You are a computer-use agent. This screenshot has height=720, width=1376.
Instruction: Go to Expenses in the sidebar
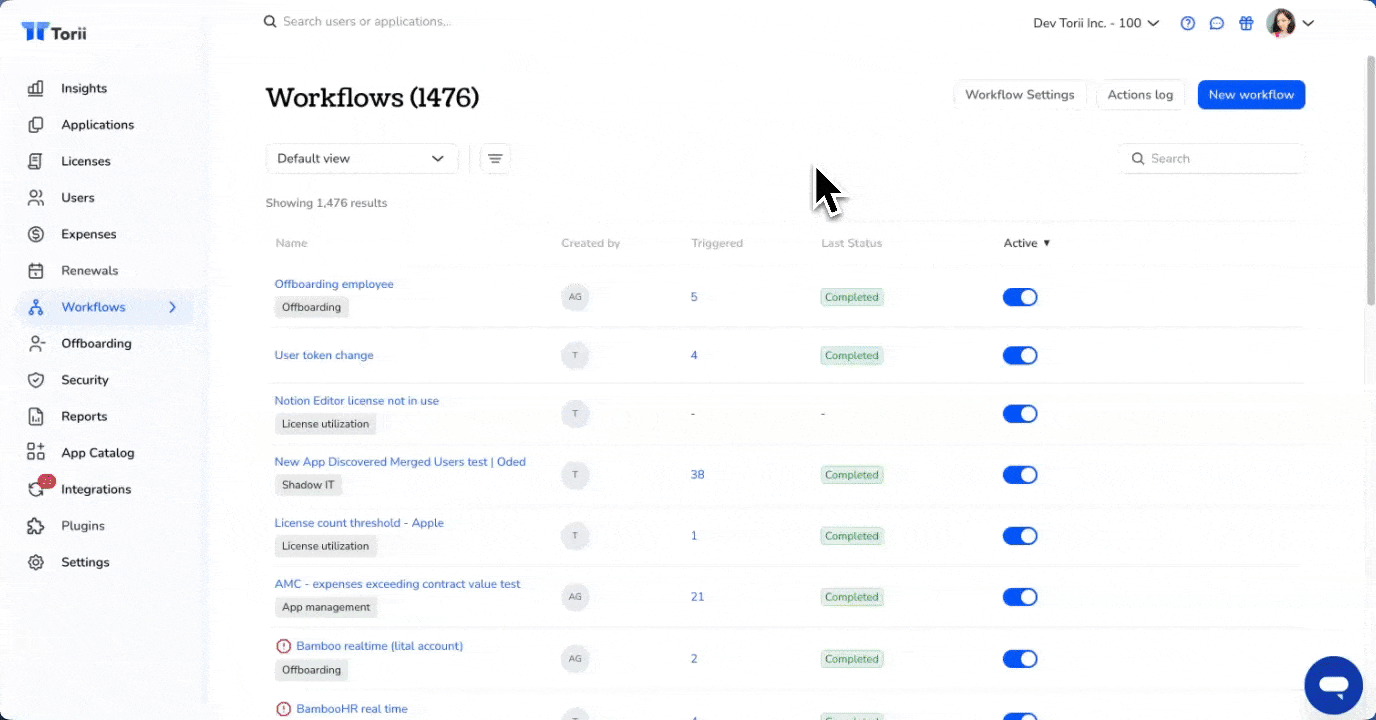[89, 234]
